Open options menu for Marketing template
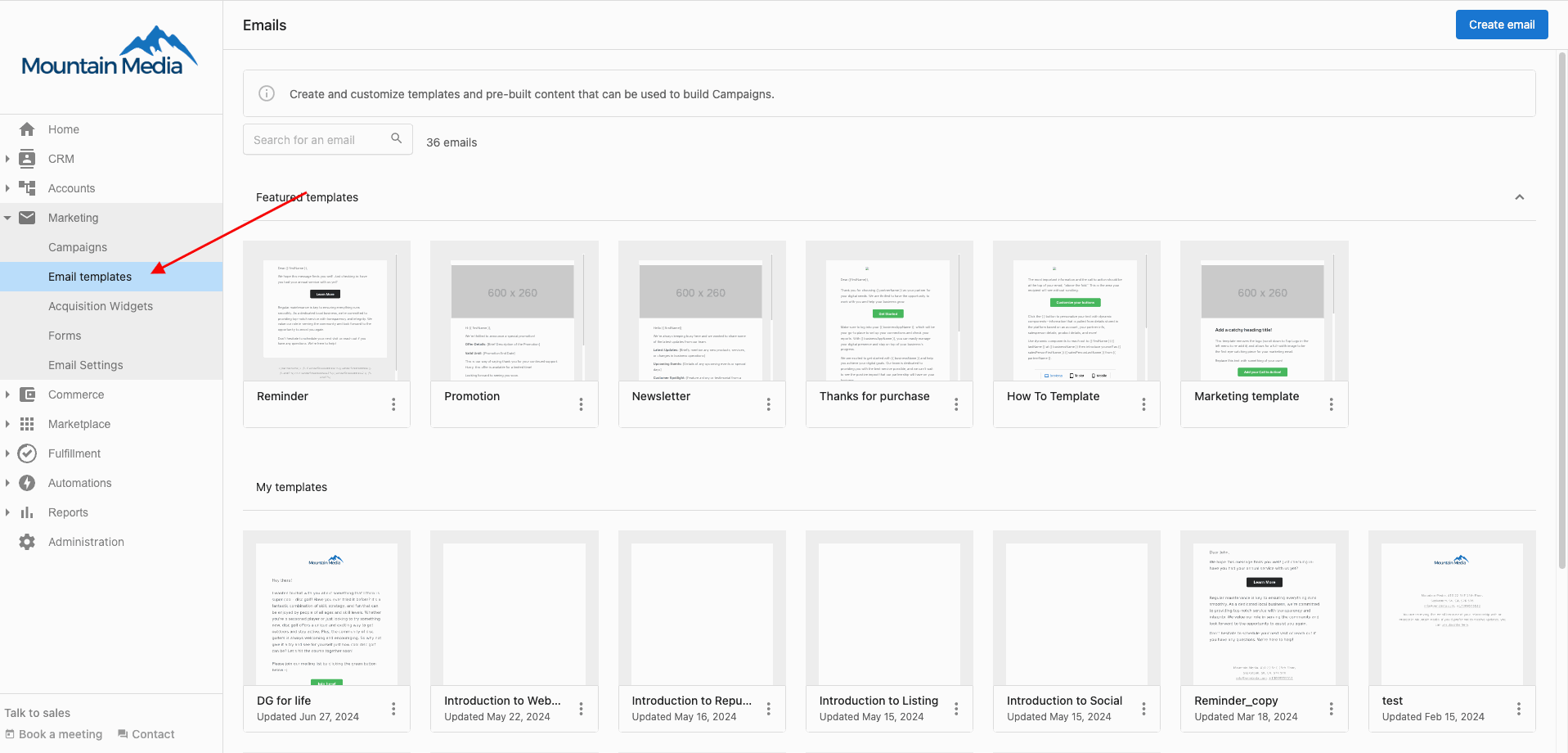Viewport: 1568px width, 753px height. click(x=1332, y=404)
